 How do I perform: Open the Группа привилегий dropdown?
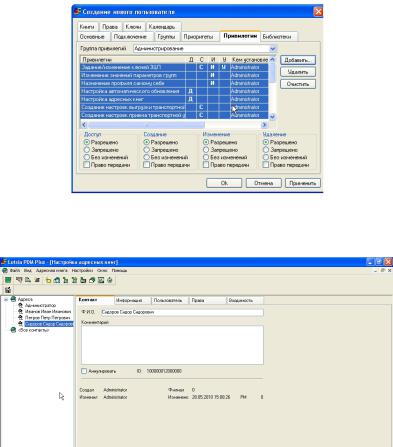point(273,49)
